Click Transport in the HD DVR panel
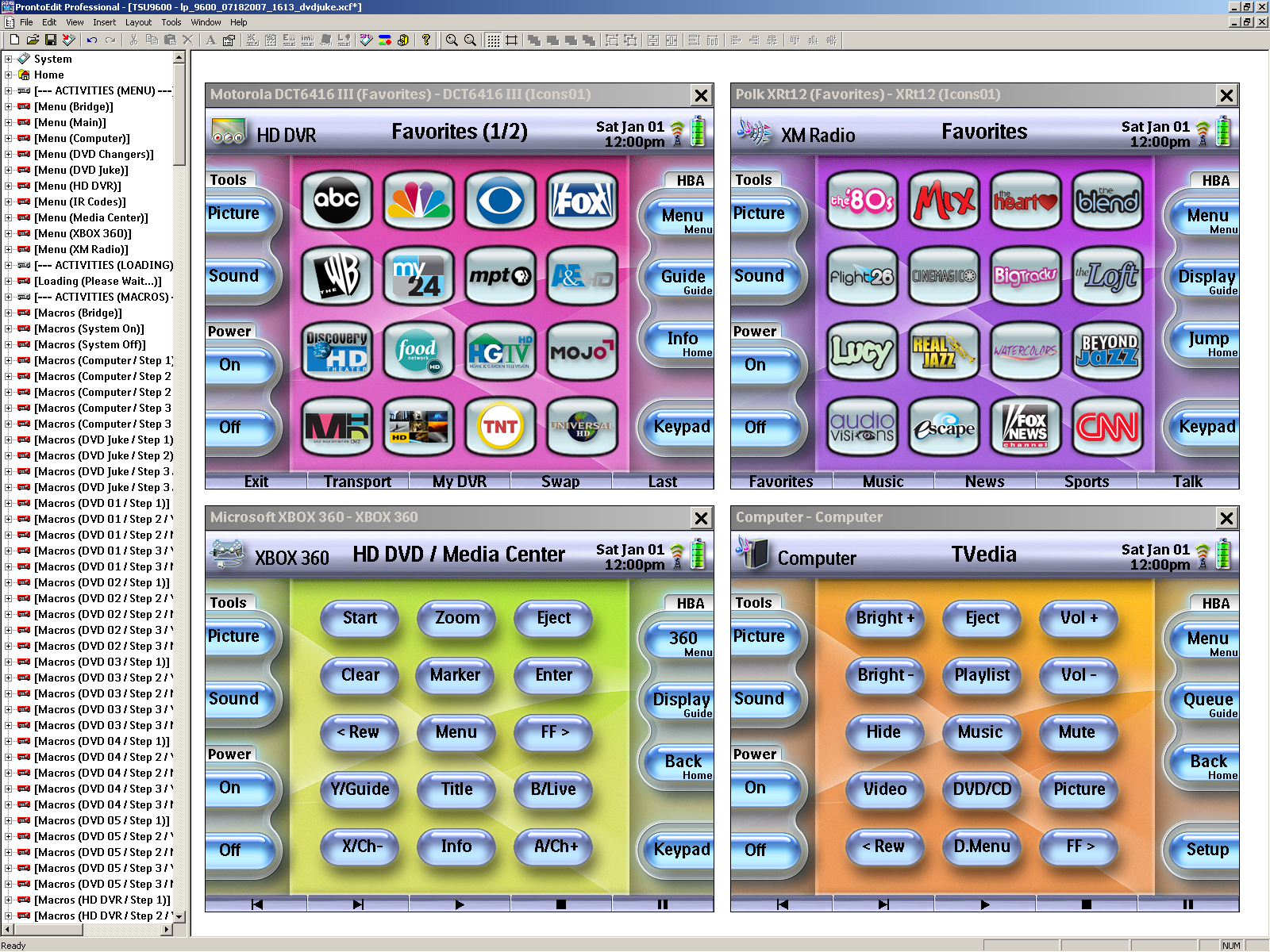1270x952 pixels. tap(358, 482)
